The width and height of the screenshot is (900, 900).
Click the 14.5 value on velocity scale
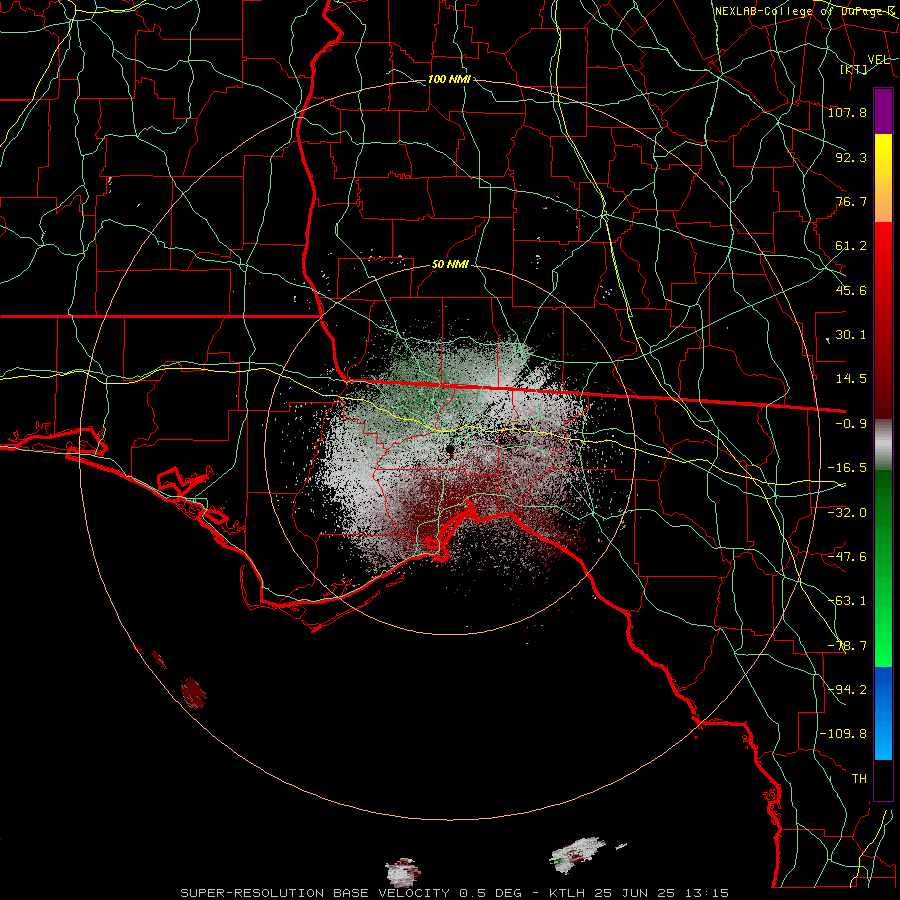[x=851, y=379]
